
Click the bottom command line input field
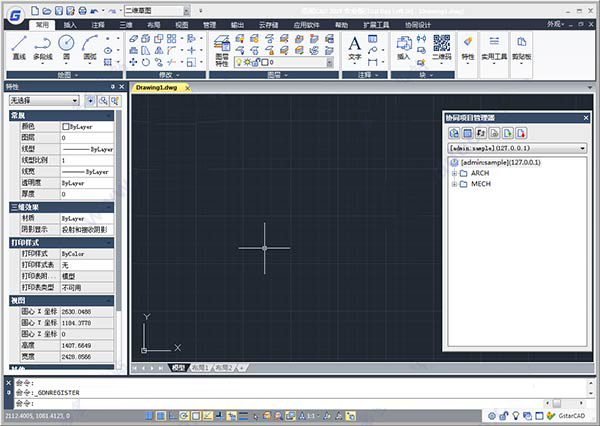click(300, 403)
